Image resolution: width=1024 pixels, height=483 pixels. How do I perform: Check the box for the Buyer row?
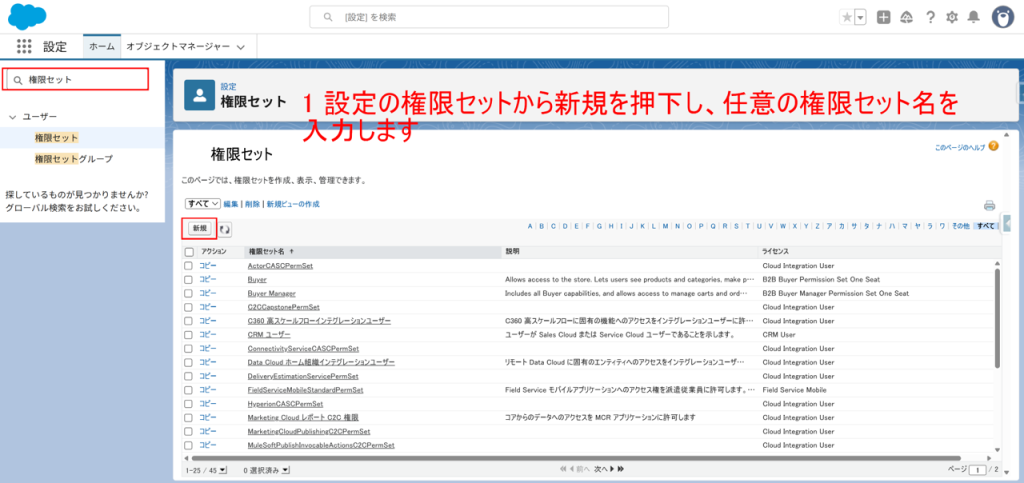click(x=188, y=280)
